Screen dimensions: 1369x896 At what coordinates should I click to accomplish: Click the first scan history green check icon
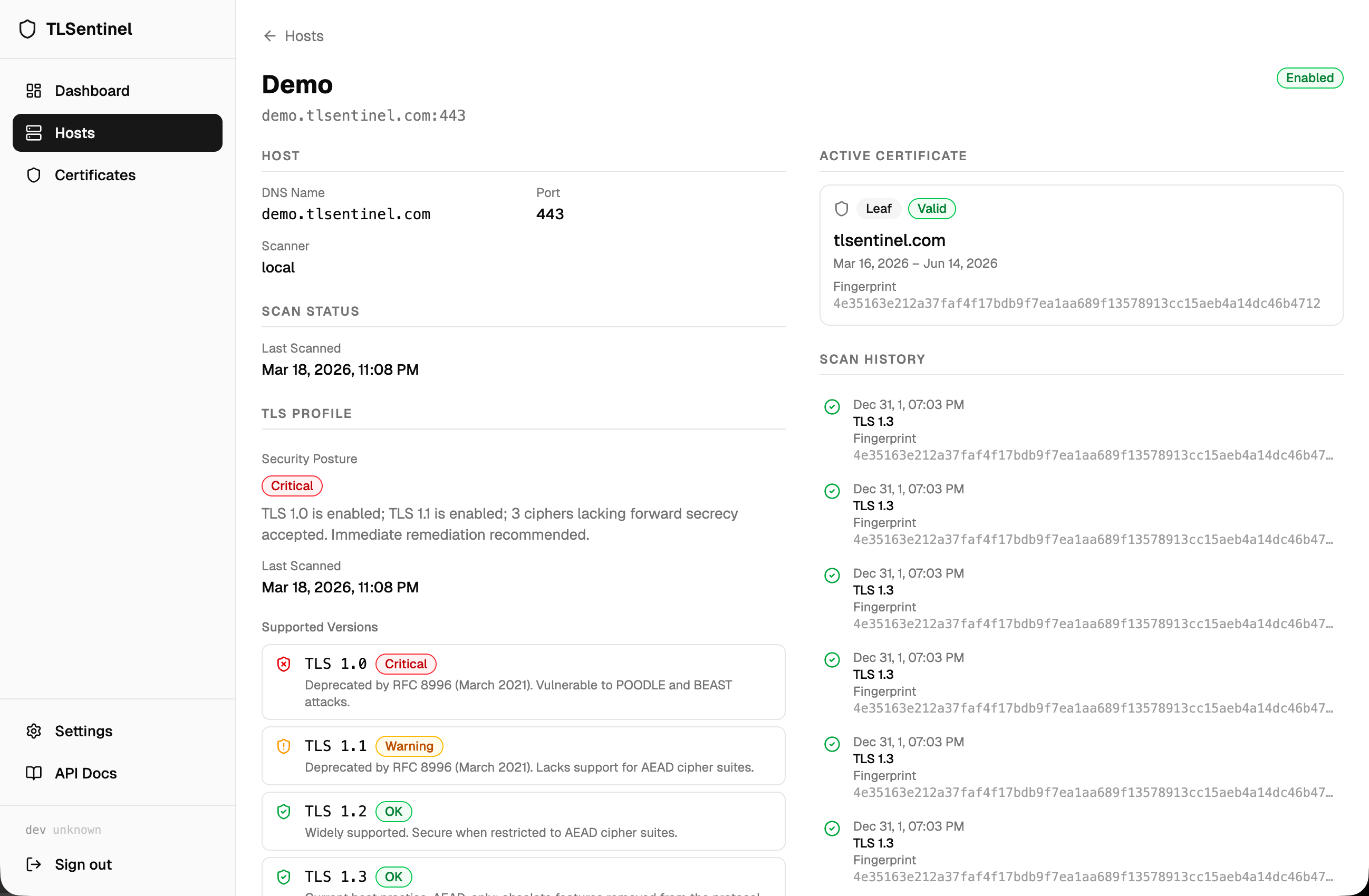pyautogui.click(x=832, y=407)
